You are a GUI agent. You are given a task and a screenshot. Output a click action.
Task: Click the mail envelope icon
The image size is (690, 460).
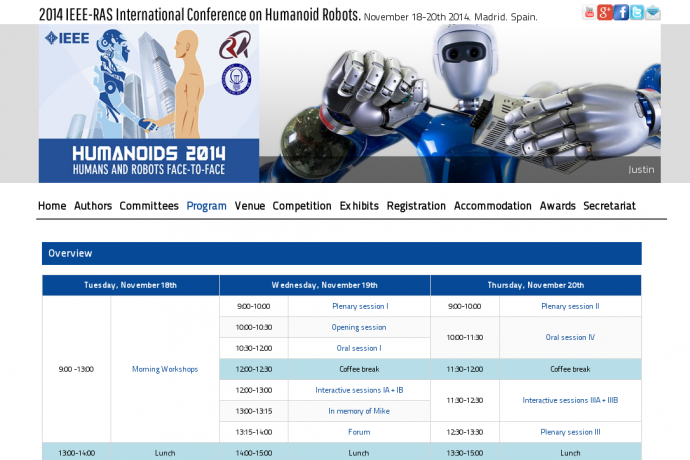[653, 12]
